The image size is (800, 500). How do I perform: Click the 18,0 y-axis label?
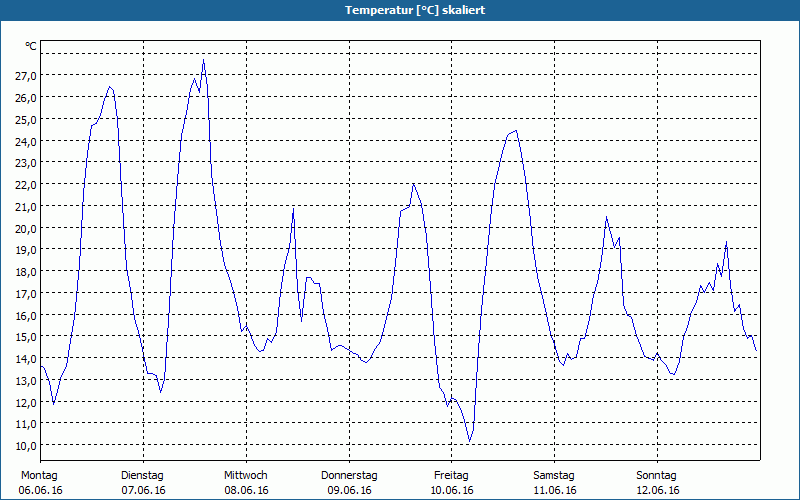26,272
